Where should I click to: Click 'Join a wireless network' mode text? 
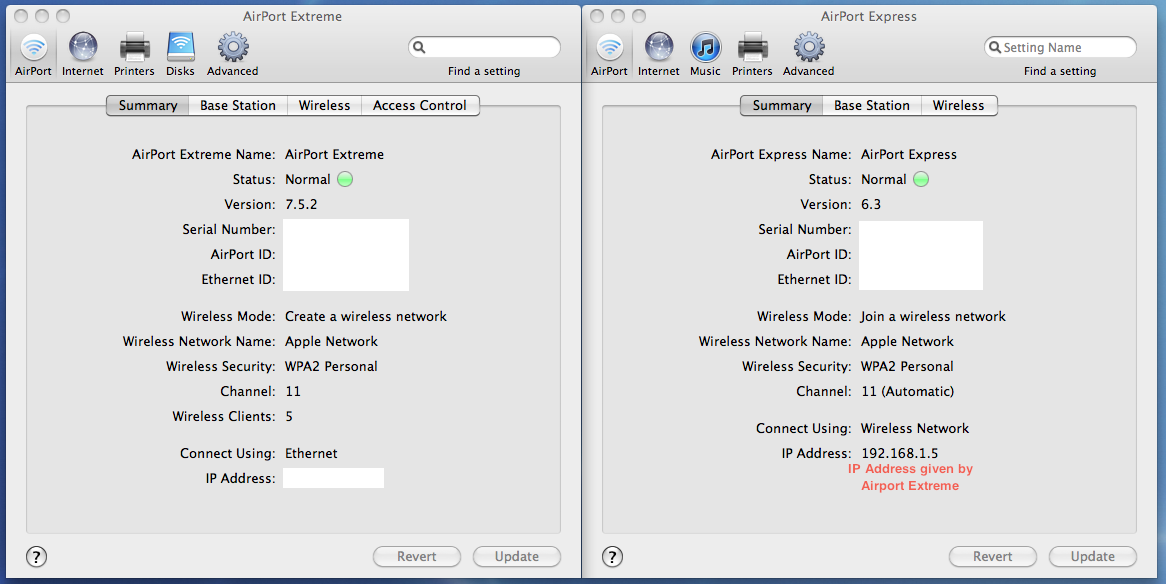tap(933, 316)
